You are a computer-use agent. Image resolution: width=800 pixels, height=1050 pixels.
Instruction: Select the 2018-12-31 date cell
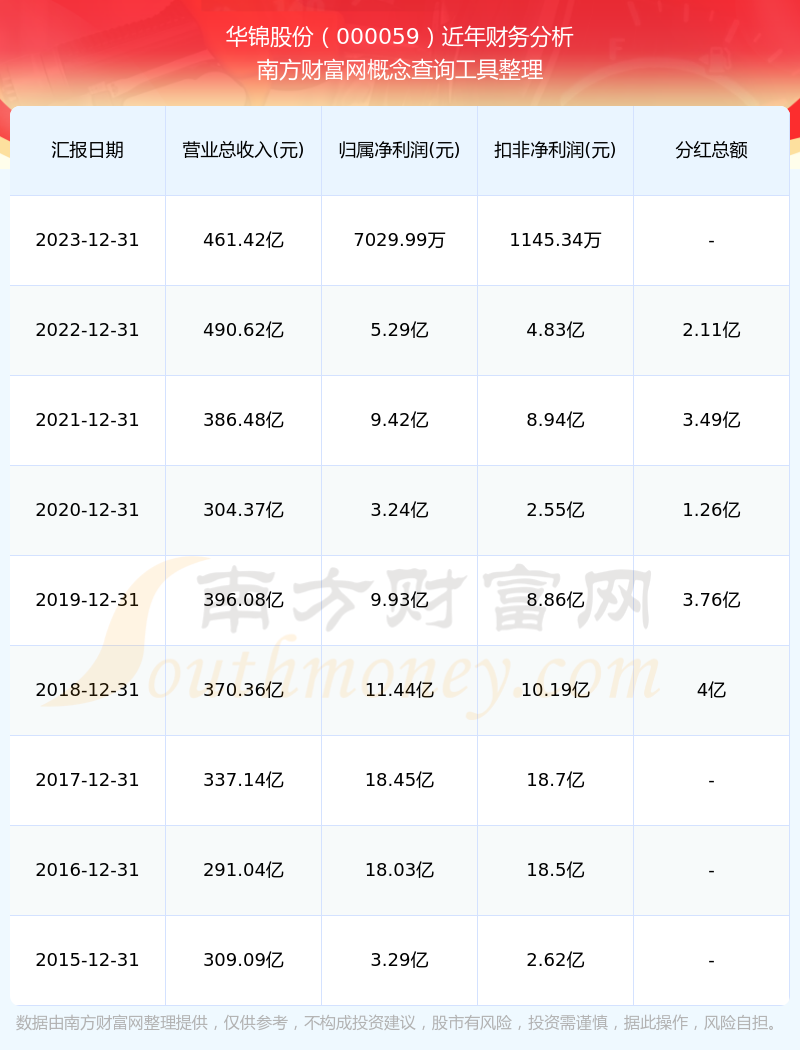pyautogui.click(x=88, y=690)
